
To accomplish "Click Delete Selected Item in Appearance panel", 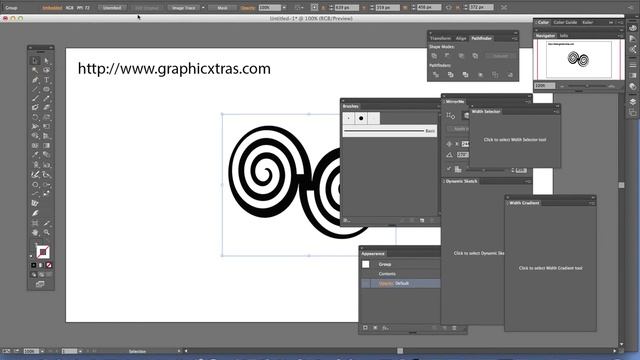I will click(454, 328).
